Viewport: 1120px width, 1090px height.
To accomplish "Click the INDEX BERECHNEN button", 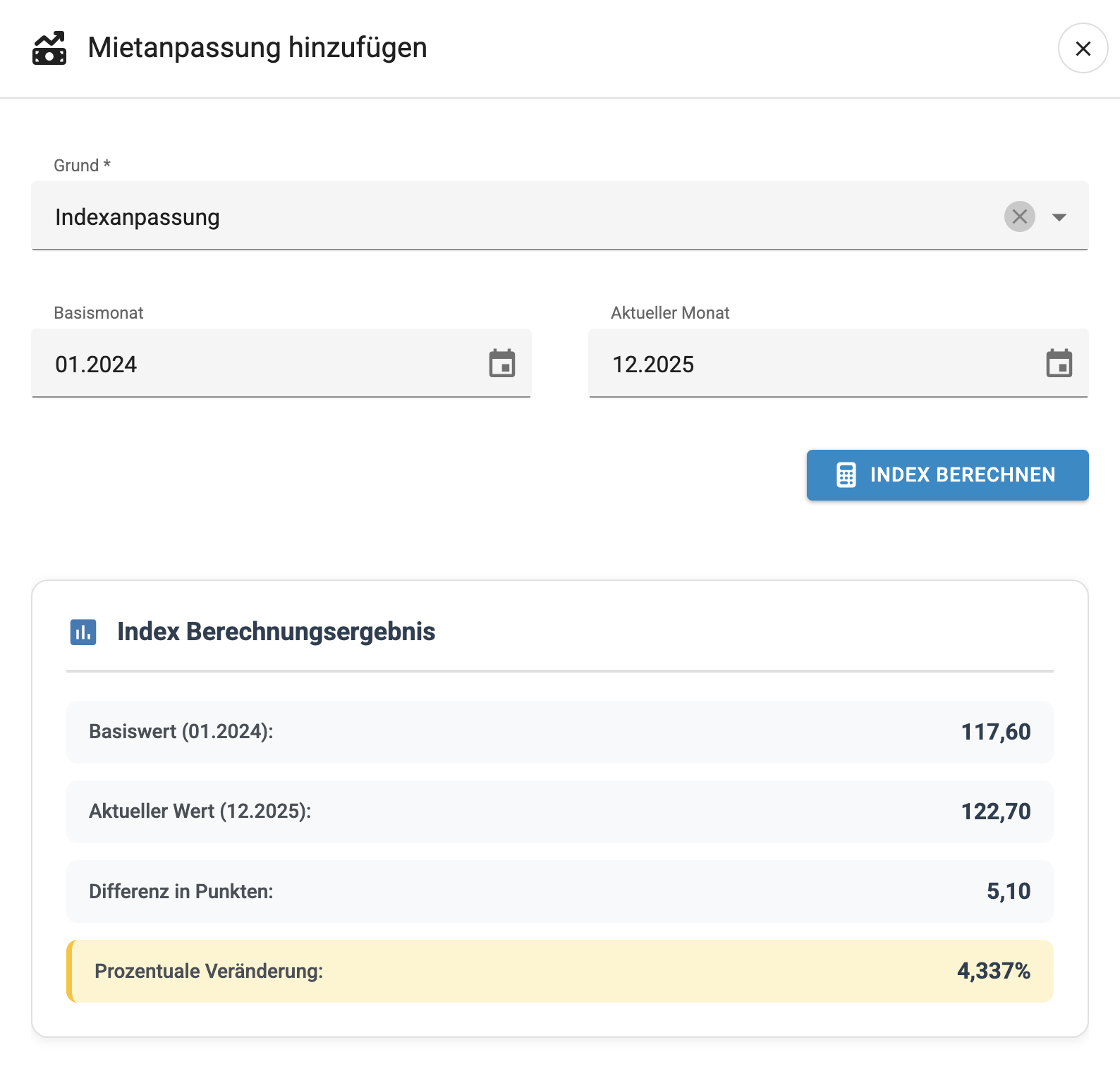I will 947,475.
